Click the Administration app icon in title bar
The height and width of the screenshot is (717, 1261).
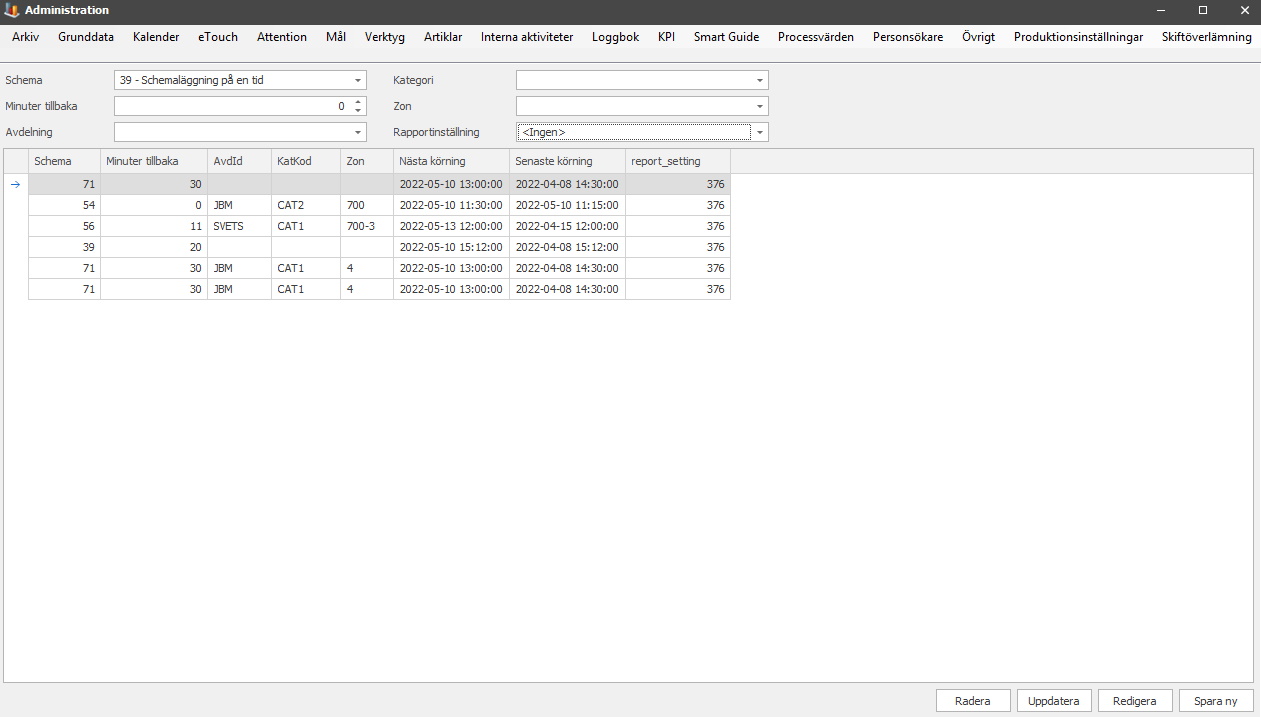click(x=12, y=10)
